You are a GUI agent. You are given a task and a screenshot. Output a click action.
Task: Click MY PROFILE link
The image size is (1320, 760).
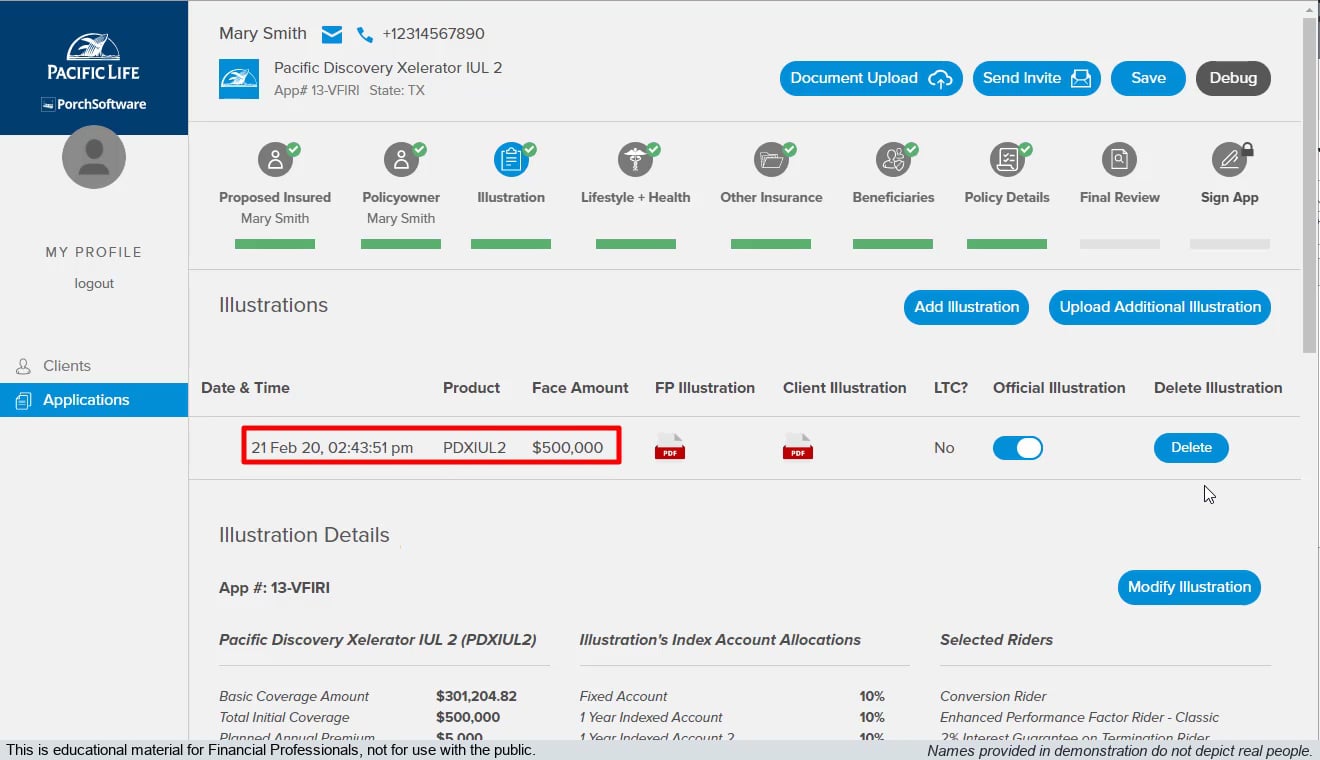[x=94, y=252]
